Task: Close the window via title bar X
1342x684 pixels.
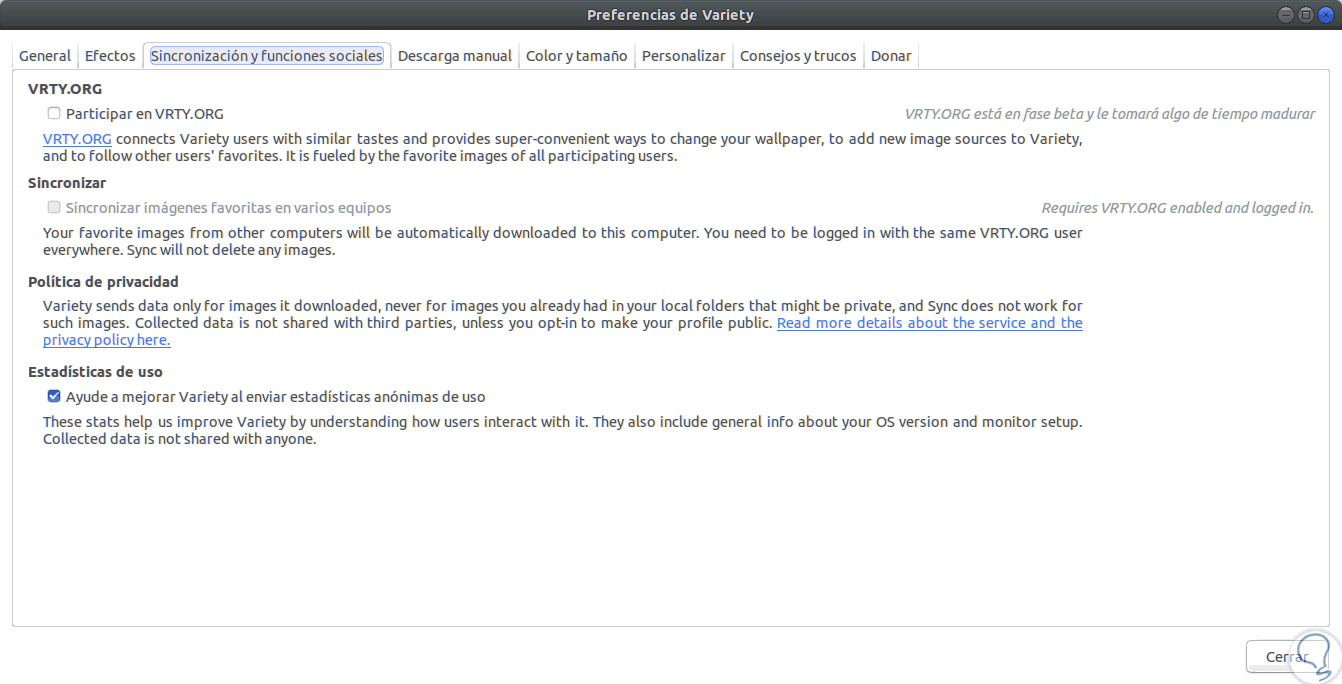Action: [x=1325, y=15]
